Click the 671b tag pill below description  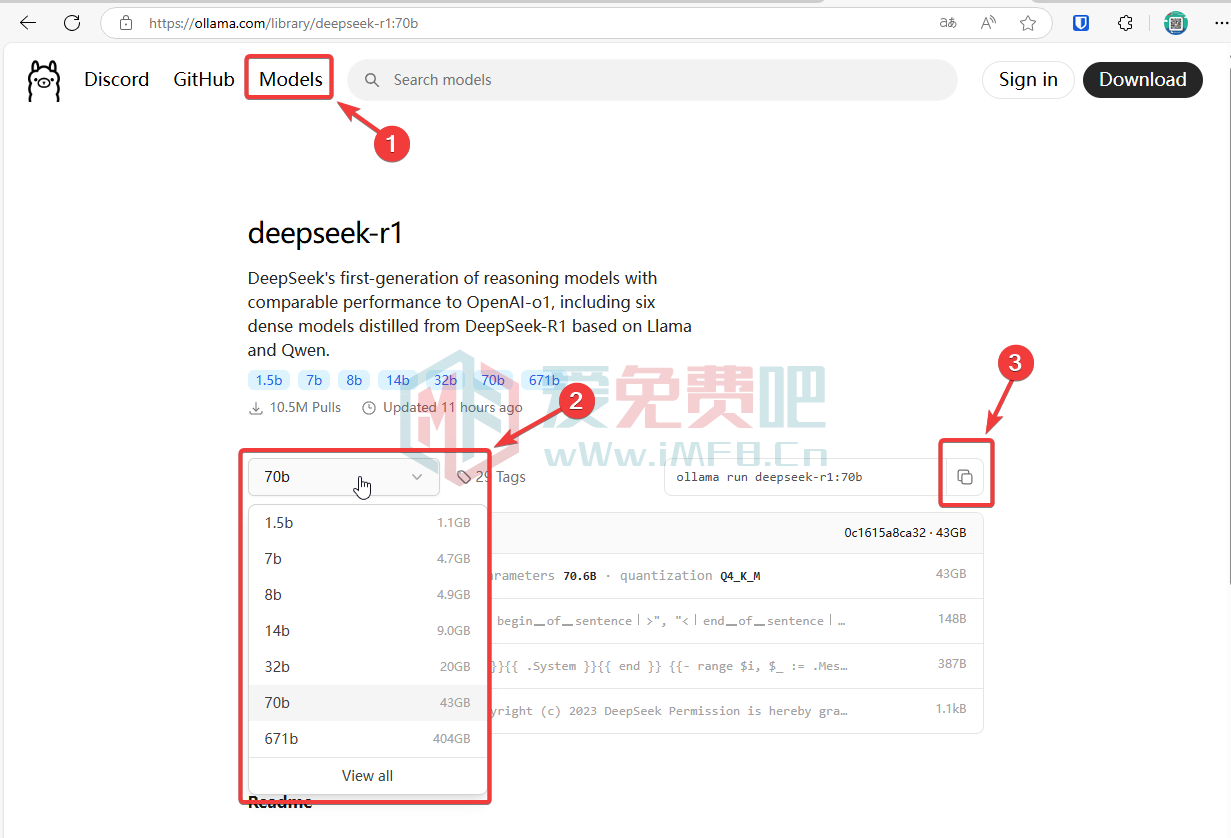[x=544, y=380]
